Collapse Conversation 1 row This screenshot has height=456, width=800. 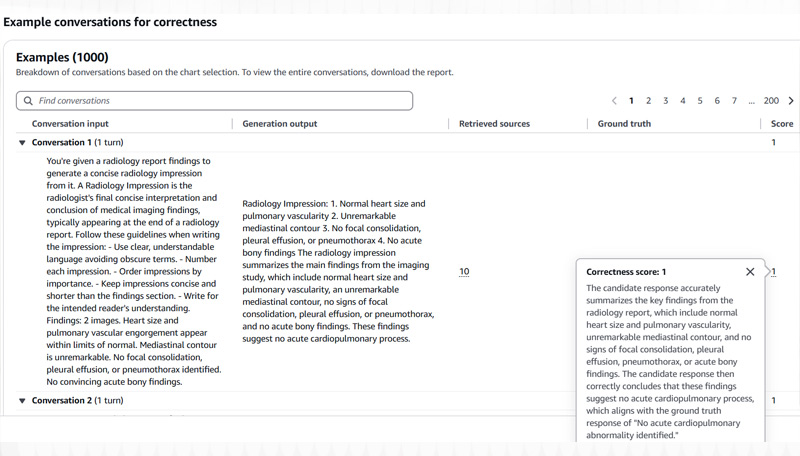click(x=23, y=143)
